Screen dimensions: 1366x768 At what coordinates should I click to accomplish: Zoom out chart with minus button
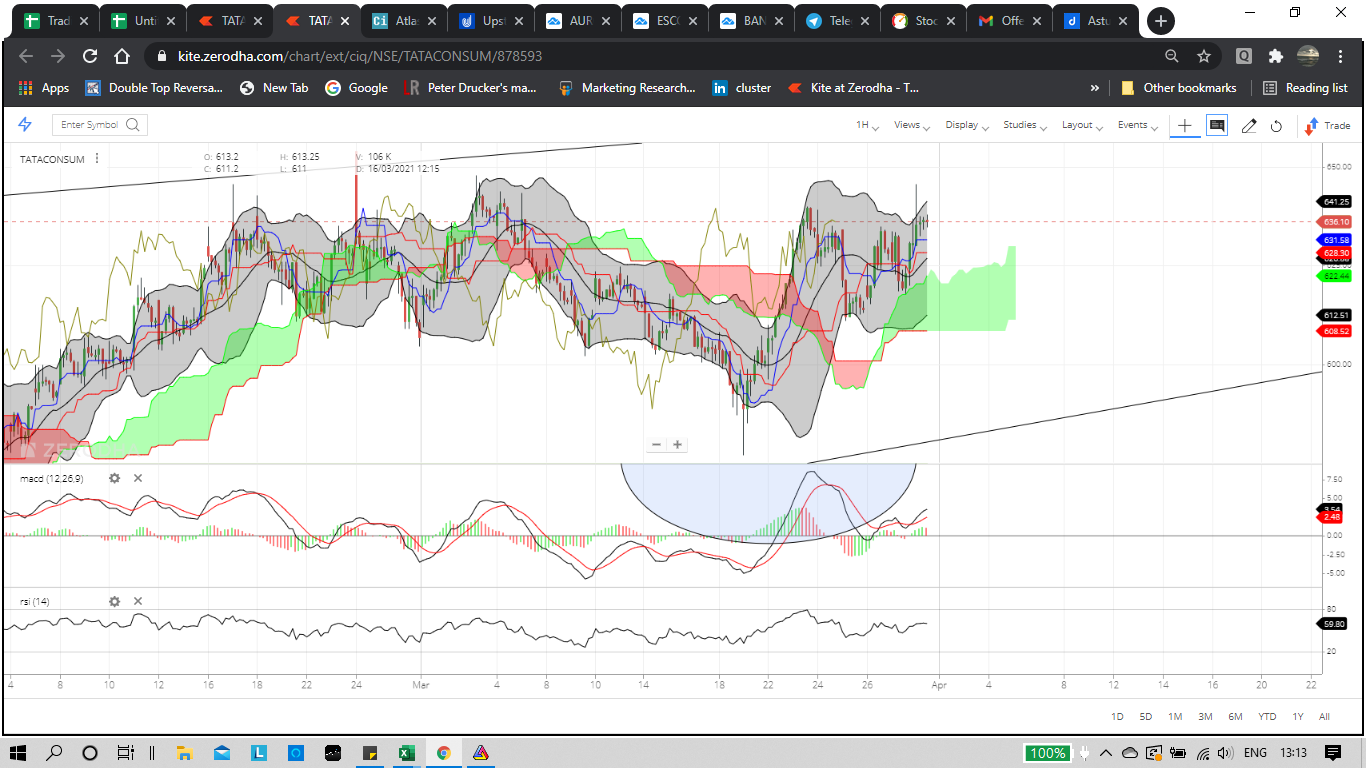click(656, 444)
